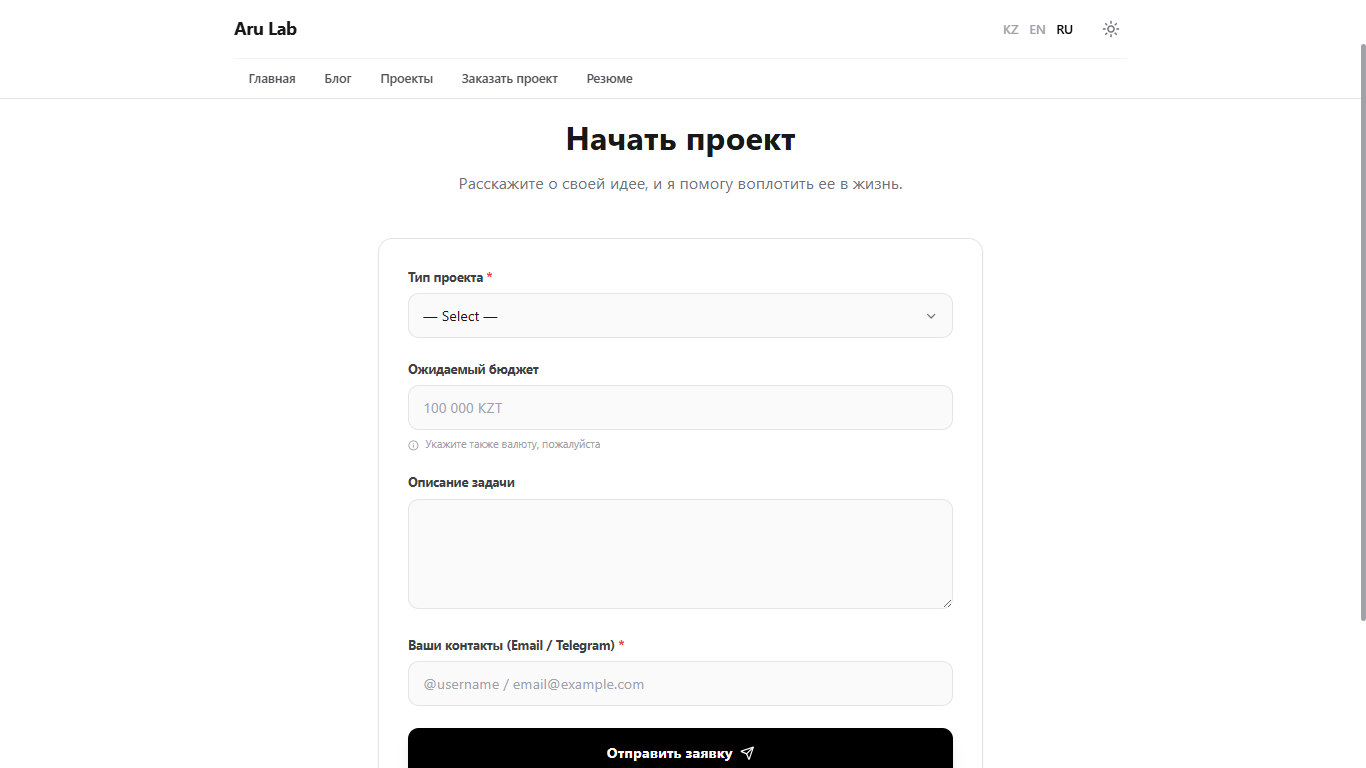This screenshot has width=1366, height=768.
Task: Switch site language to EN
Action: [x=1037, y=30]
